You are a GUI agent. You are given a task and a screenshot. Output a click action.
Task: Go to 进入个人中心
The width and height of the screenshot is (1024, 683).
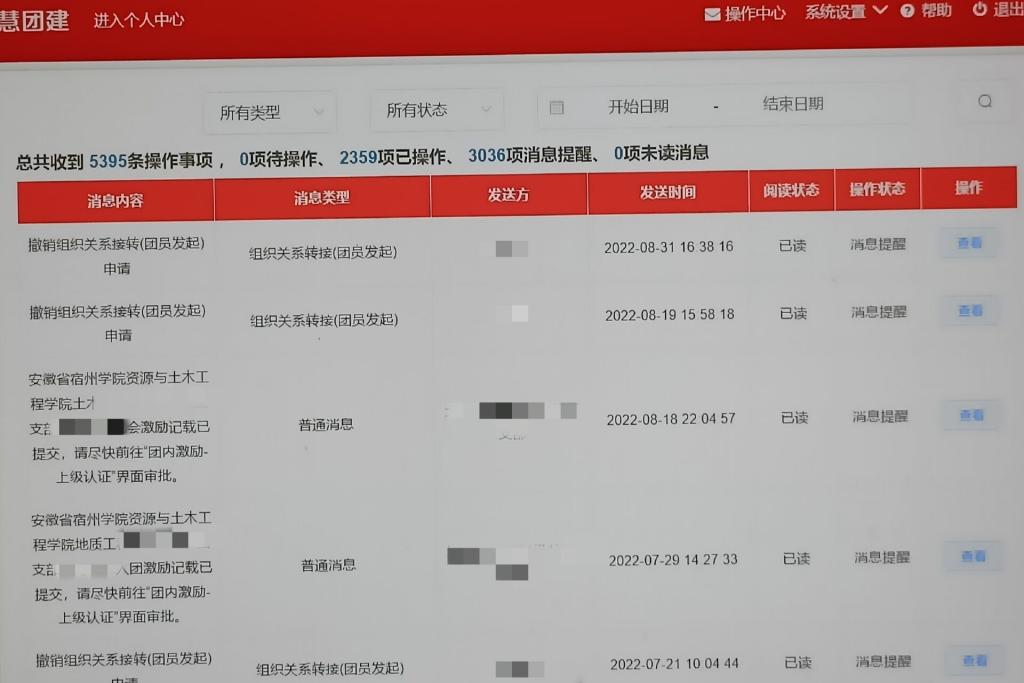click(x=139, y=20)
